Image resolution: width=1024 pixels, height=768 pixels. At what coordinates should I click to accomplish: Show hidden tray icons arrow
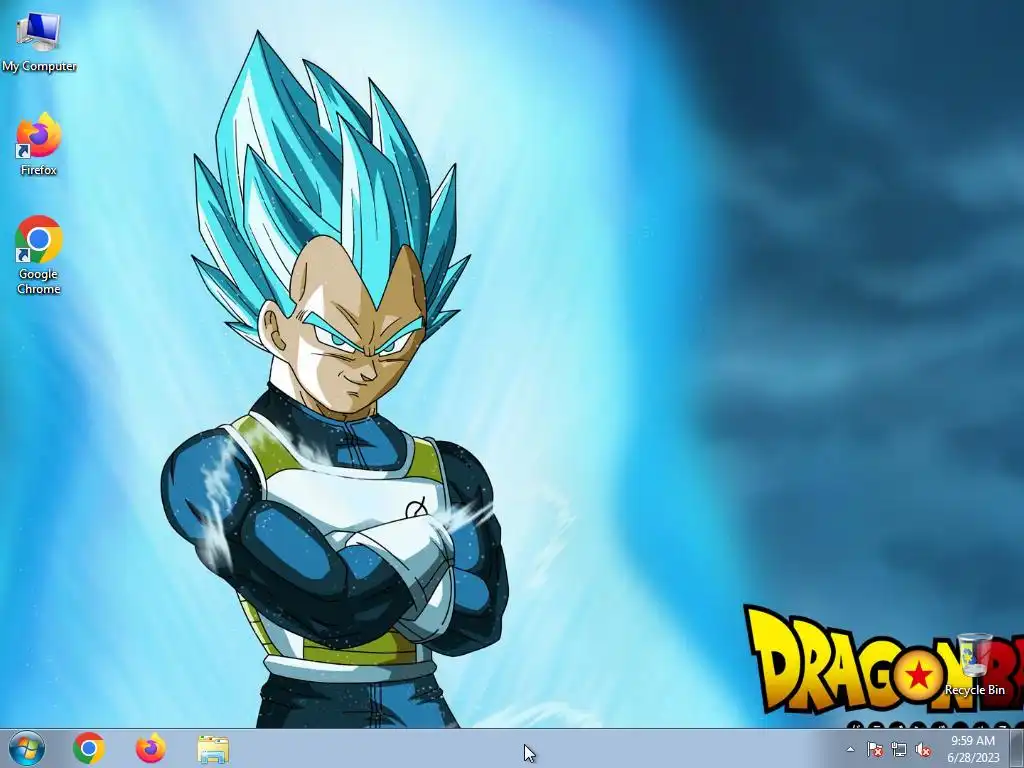tap(850, 749)
